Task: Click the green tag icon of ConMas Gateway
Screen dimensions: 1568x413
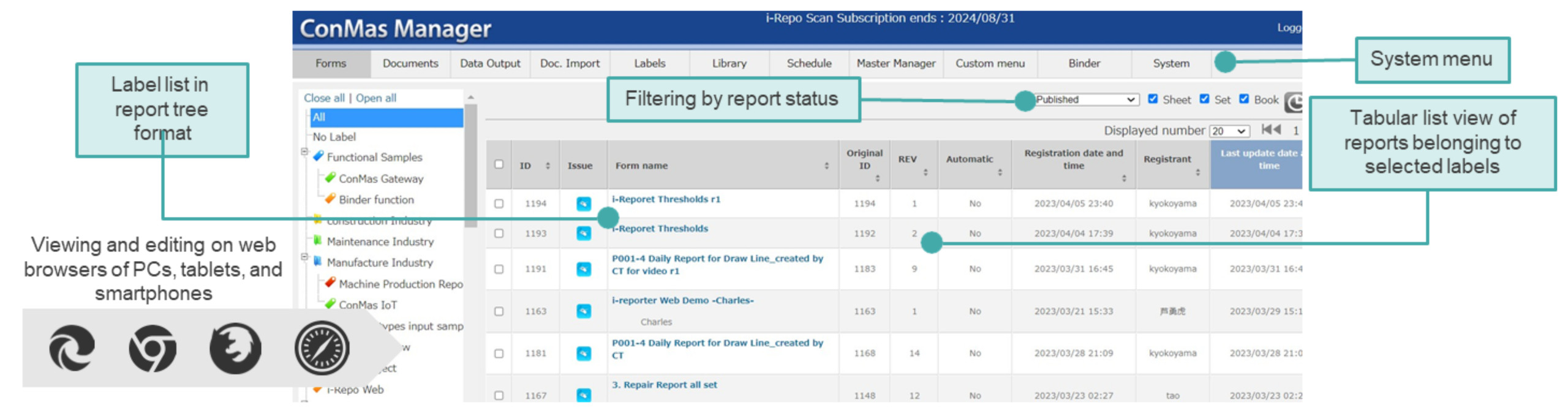Action: (330, 178)
